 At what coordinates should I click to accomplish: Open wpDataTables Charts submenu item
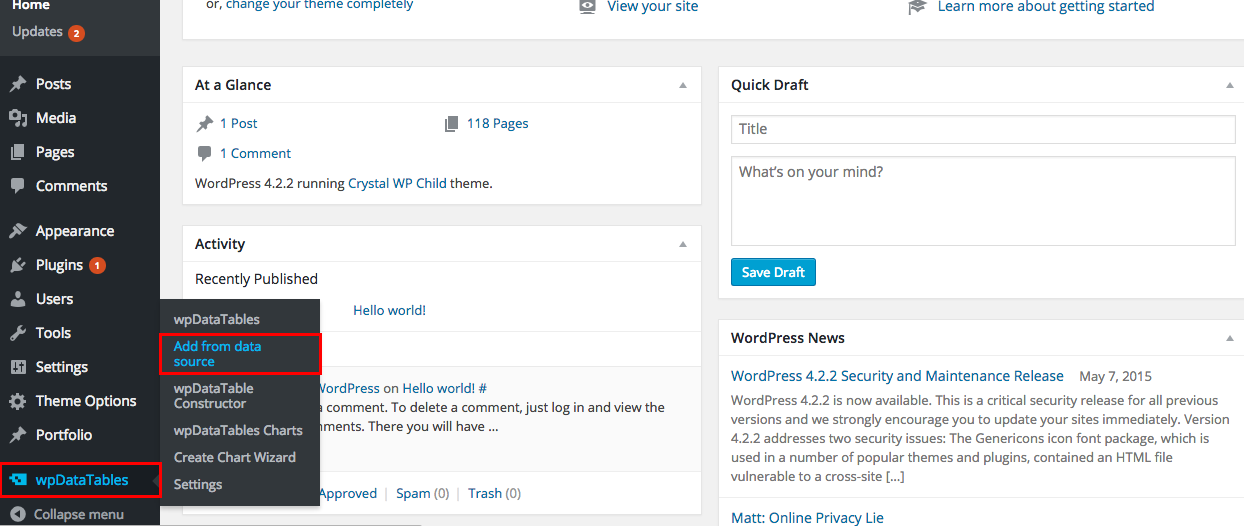(238, 430)
